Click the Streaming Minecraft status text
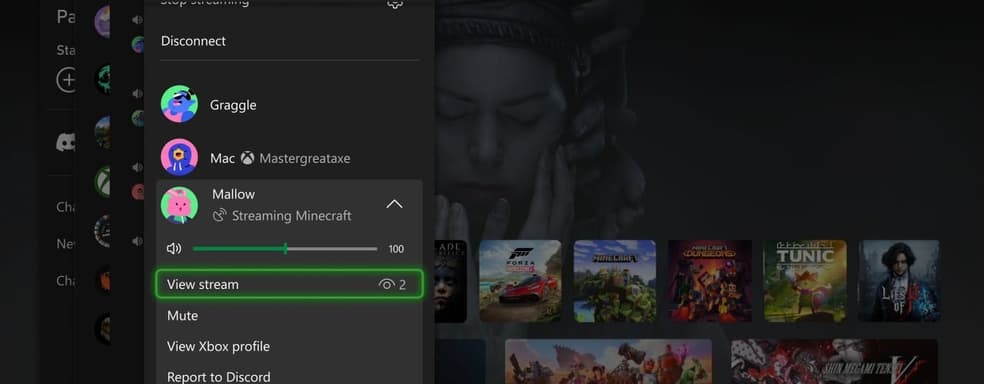The height and width of the screenshot is (384, 984). click(x=292, y=216)
